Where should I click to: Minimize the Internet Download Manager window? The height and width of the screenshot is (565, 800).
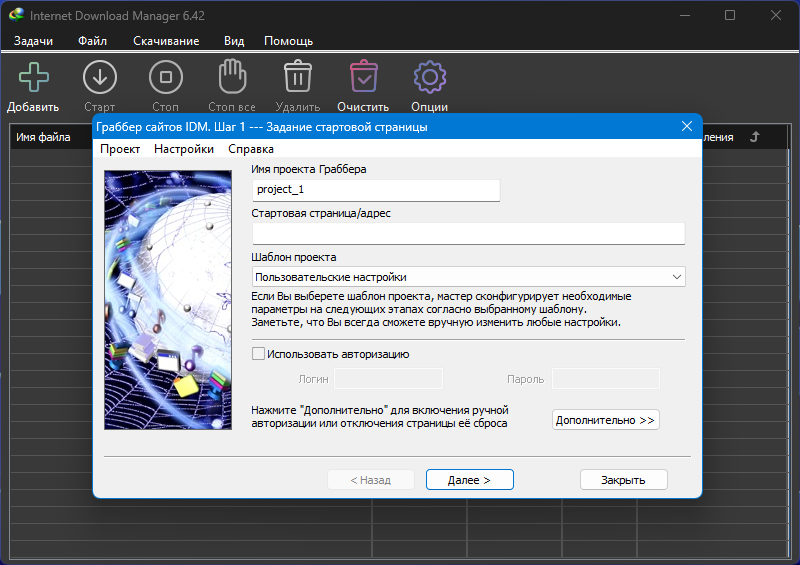(685, 15)
